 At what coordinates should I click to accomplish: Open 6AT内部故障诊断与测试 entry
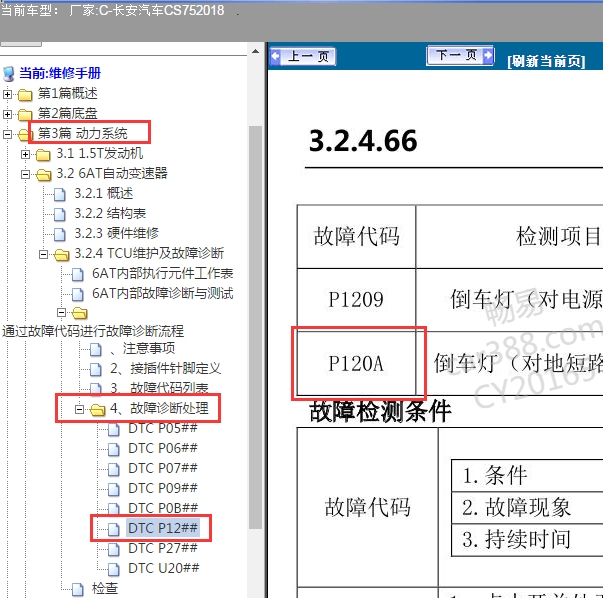163,293
